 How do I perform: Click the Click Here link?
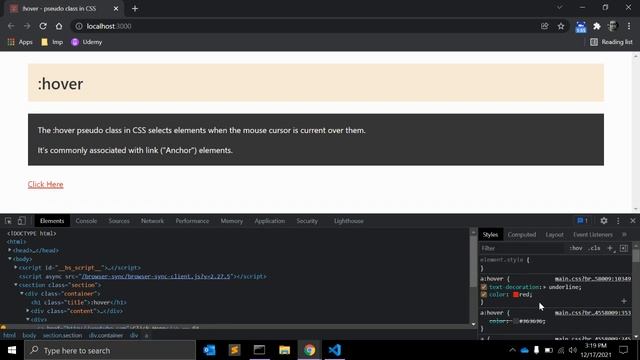point(45,184)
